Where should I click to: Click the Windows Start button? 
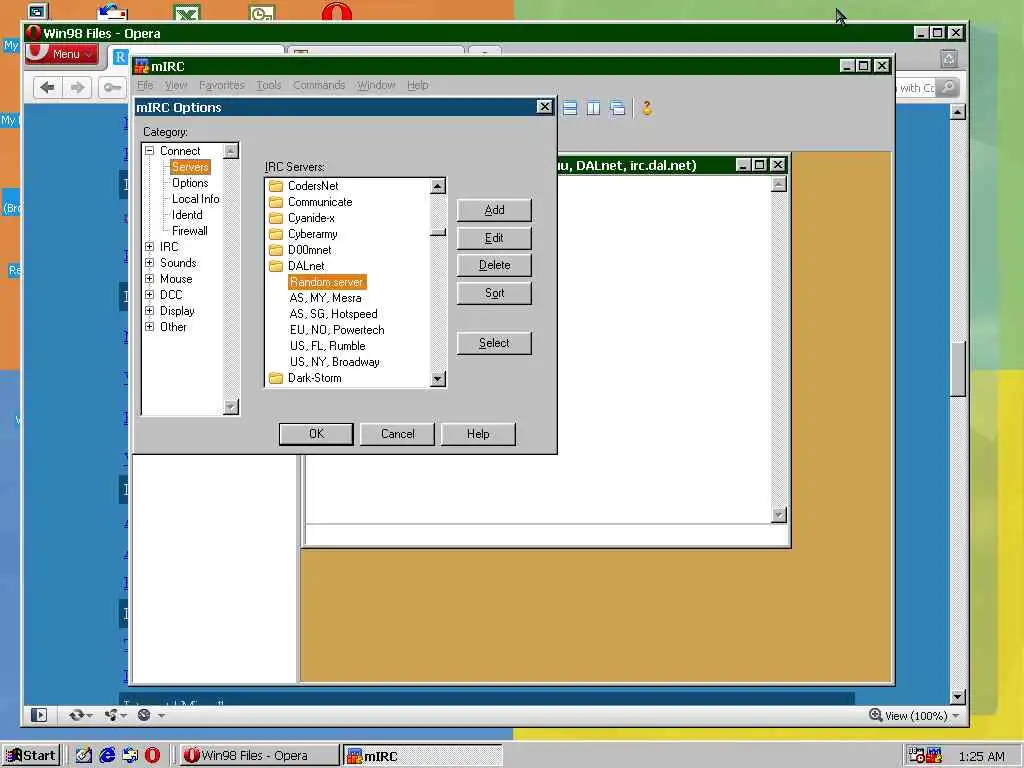click(x=31, y=756)
